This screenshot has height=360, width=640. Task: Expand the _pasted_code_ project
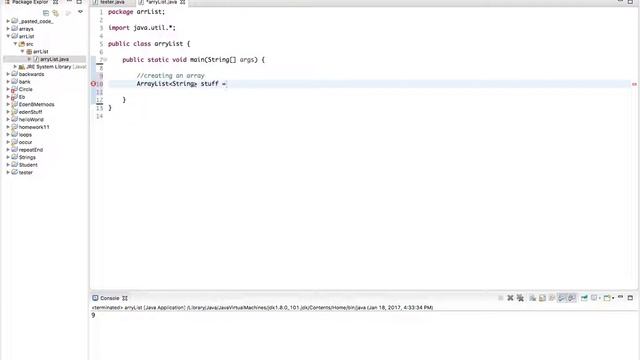click(x=8, y=21)
